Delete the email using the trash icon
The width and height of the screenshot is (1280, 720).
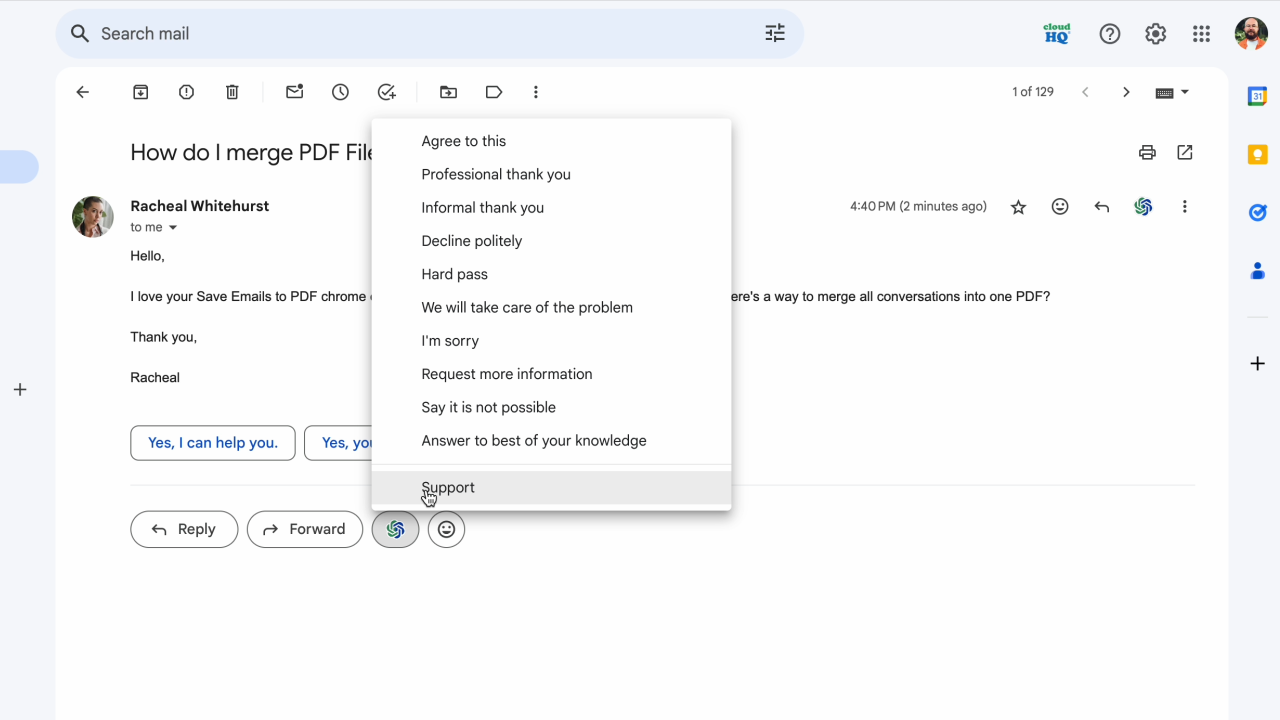point(232,91)
